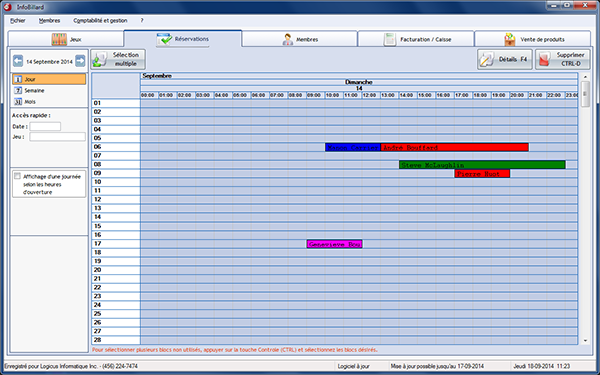
Task: Click table row 01 header
Action: (x=116, y=103)
